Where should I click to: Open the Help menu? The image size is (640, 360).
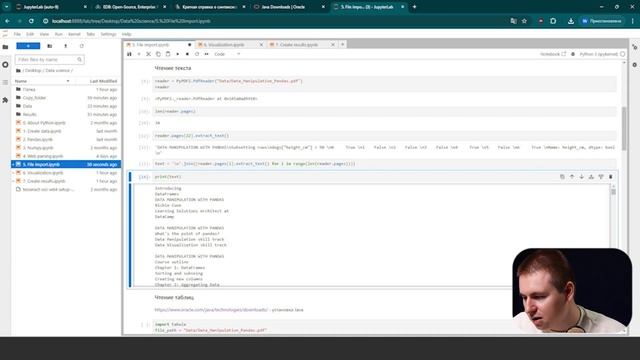(127, 34)
